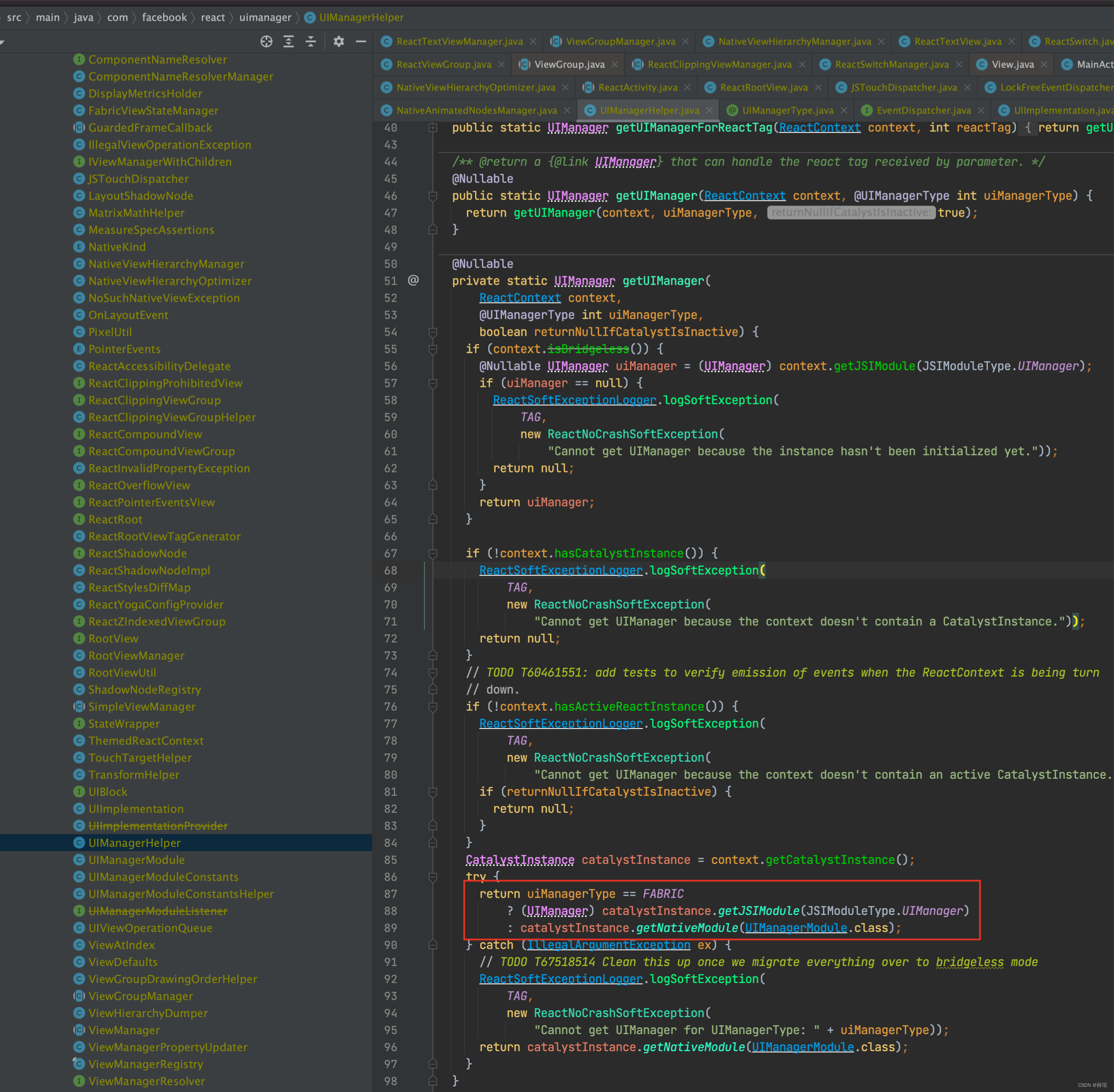Click IllegalArgumentException link on line 90
The height and width of the screenshot is (1092, 1114).
click(608, 945)
